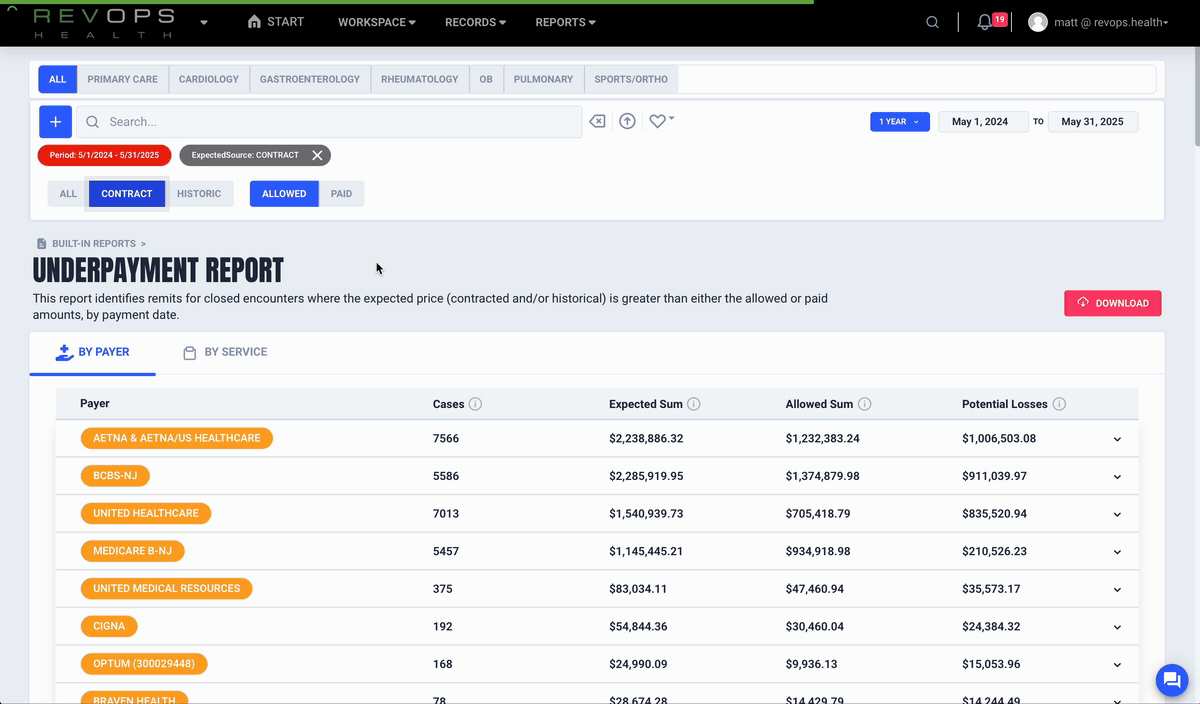Expand the CIGNA row chevron

click(x=1117, y=627)
